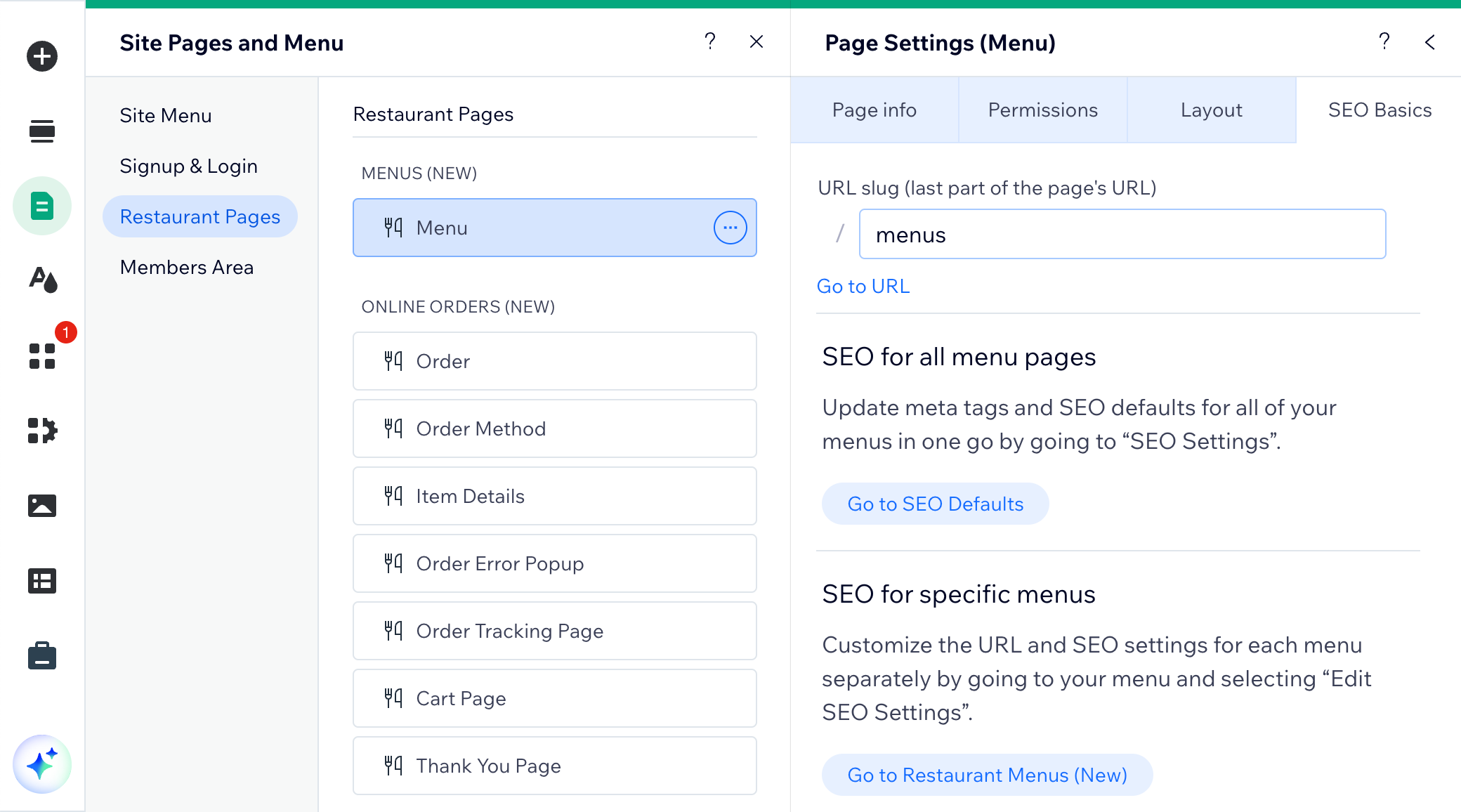
Task: Click the Order Tracking Page fork-knife icon
Action: pos(392,631)
